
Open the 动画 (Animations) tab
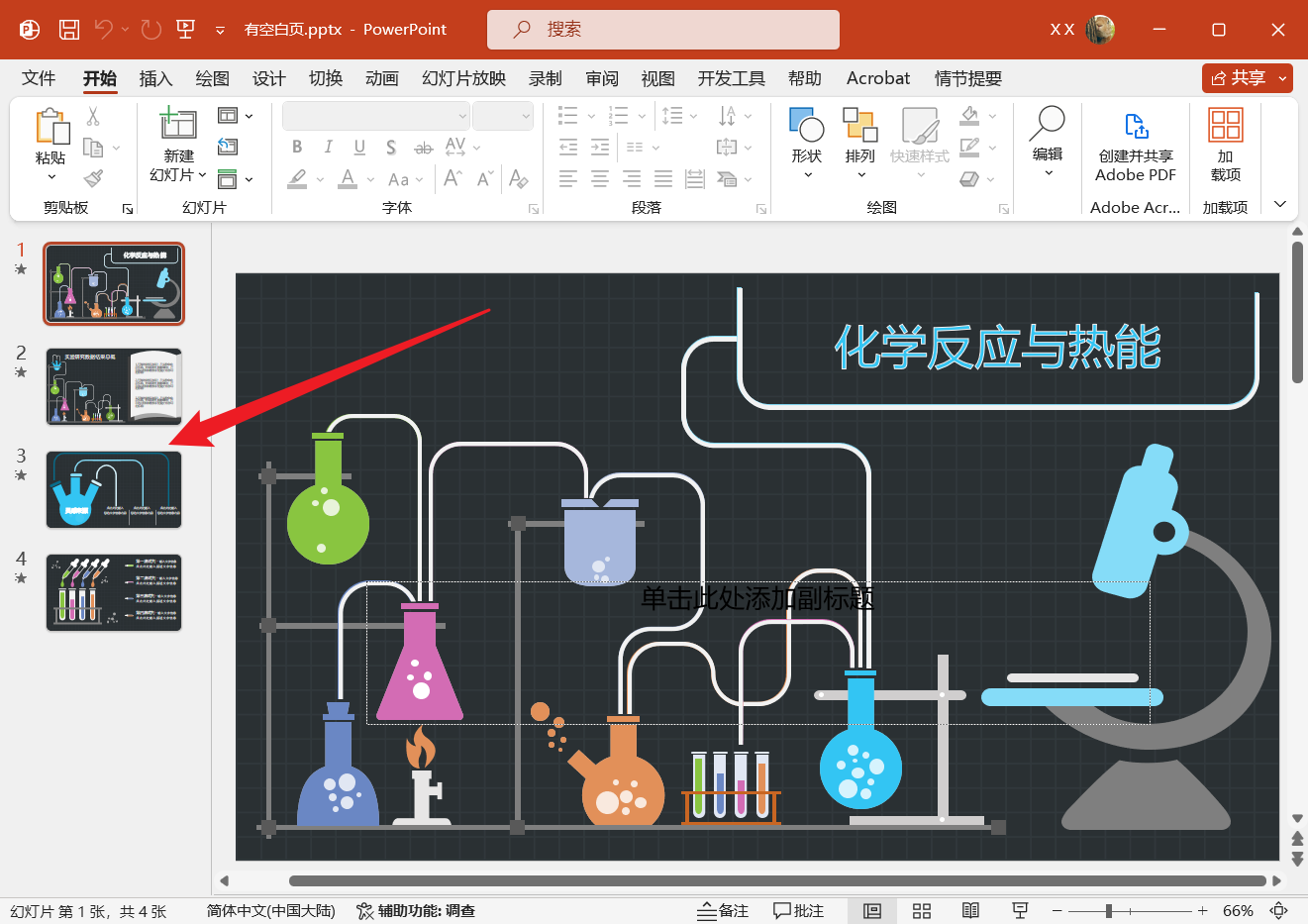coord(381,78)
